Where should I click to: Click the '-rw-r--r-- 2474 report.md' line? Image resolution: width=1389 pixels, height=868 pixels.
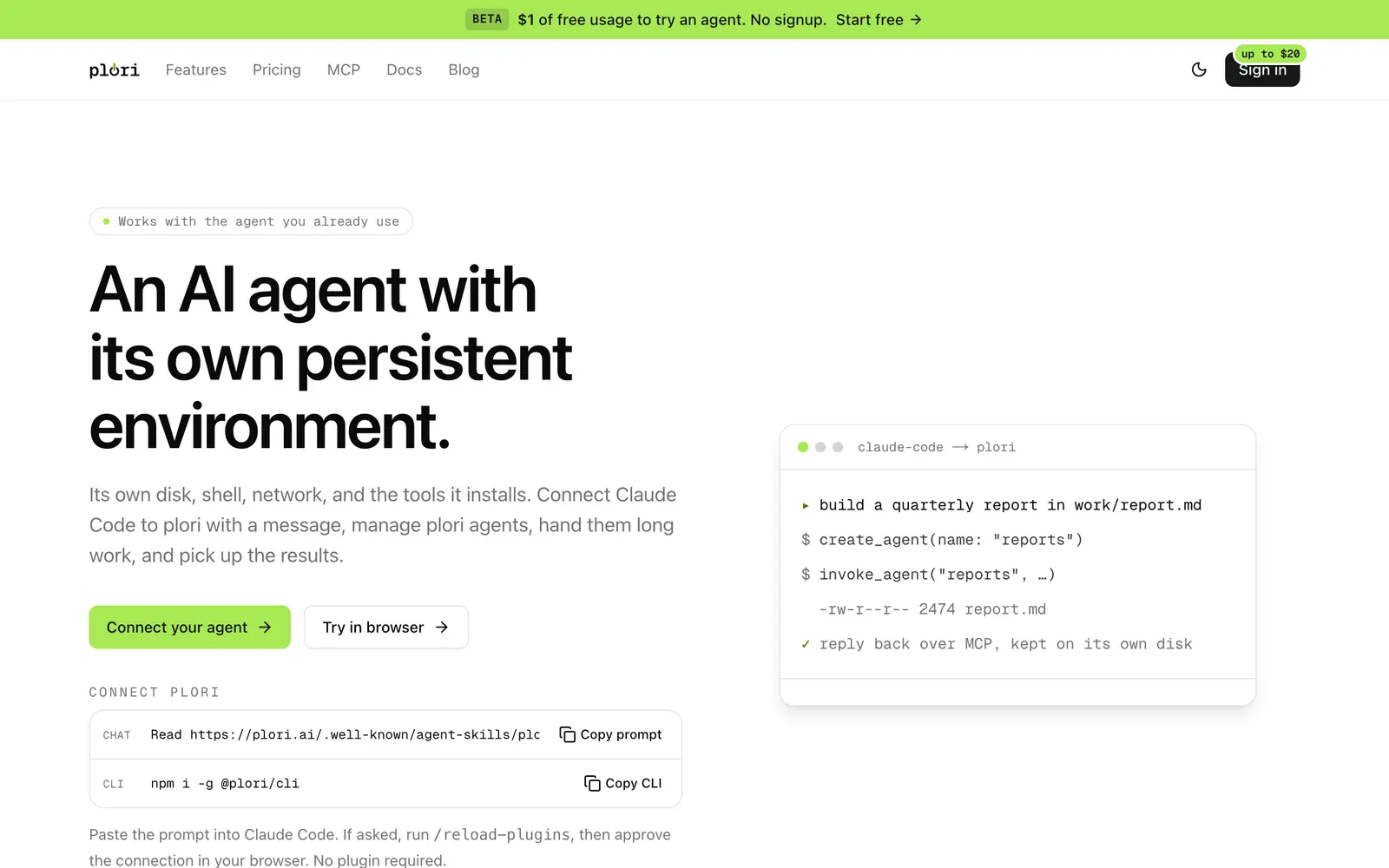[932, 609]
